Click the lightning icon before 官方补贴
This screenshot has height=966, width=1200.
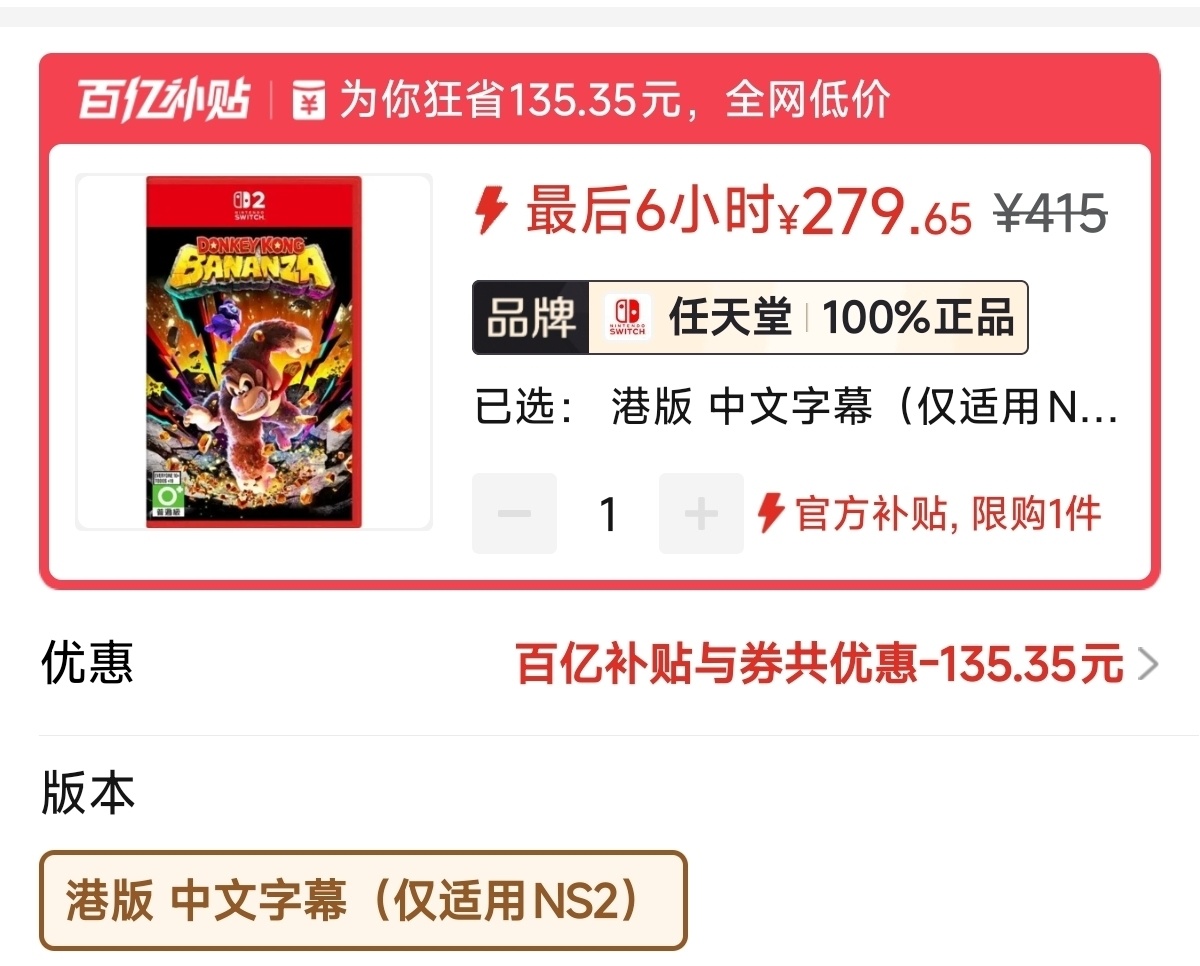pos(770,514)
